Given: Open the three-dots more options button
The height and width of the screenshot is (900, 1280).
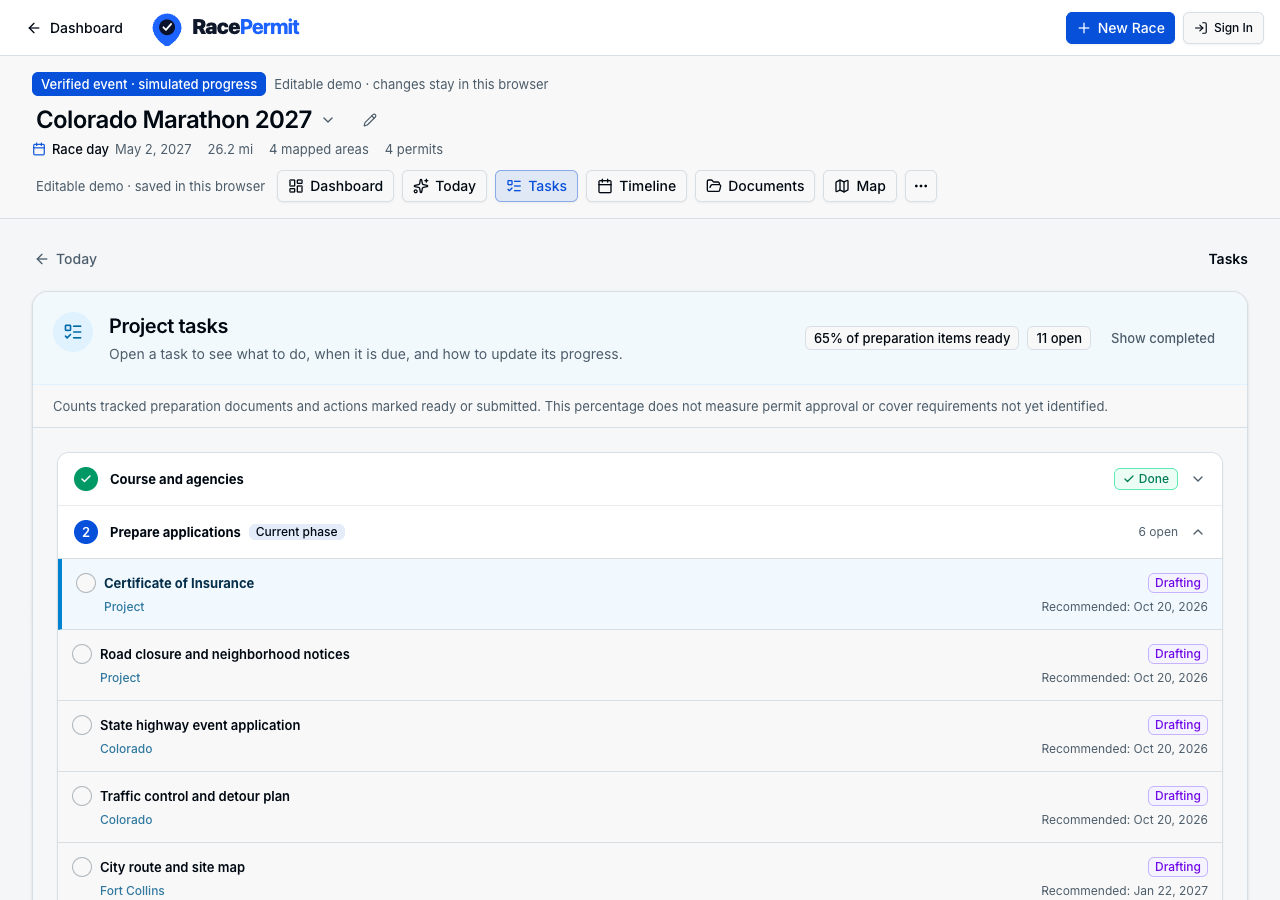Looking at the screenshot, I should [921, 186].
